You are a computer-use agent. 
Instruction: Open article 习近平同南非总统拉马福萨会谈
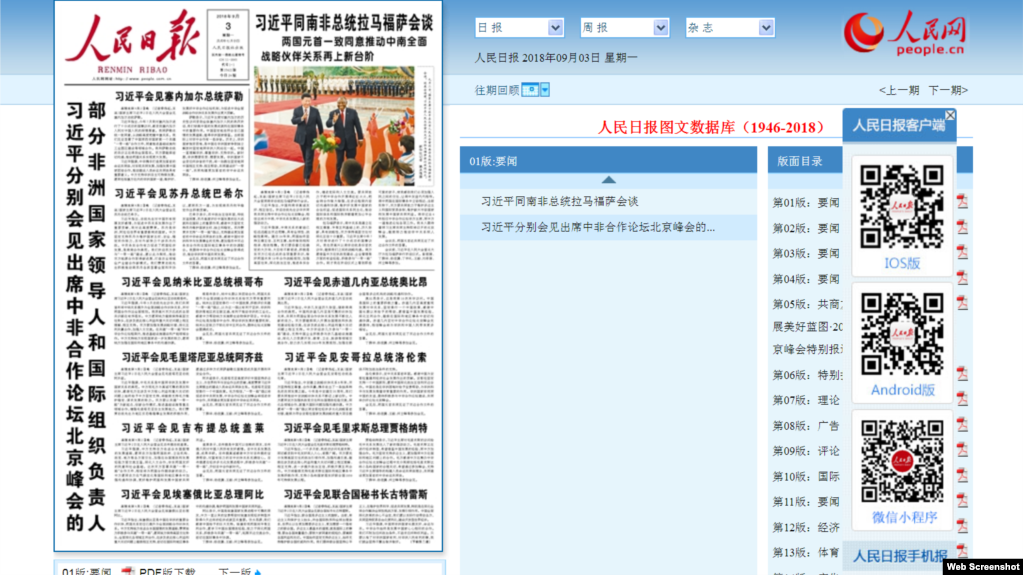point(559,202)
